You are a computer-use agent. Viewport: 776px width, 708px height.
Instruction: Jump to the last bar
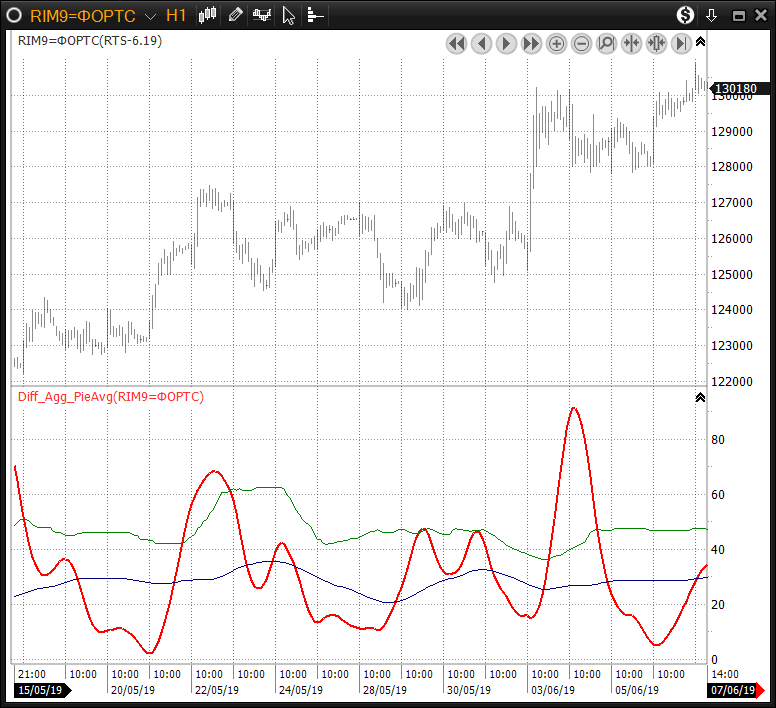681,43
